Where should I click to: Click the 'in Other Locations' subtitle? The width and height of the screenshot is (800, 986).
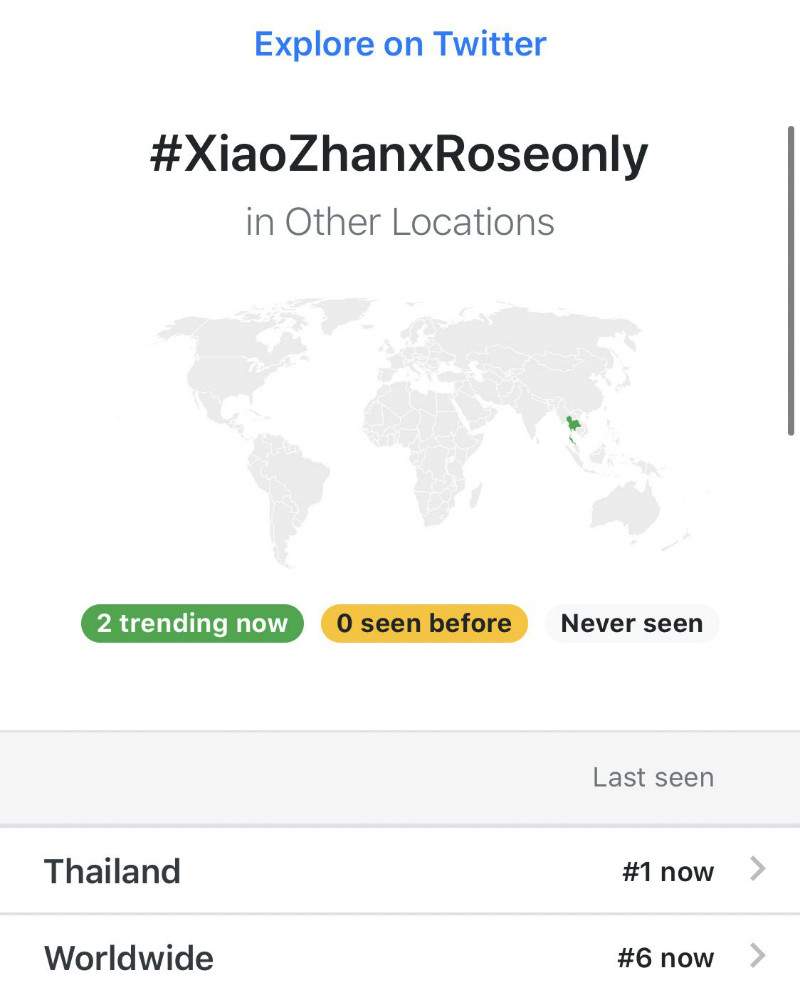(400, 222)
